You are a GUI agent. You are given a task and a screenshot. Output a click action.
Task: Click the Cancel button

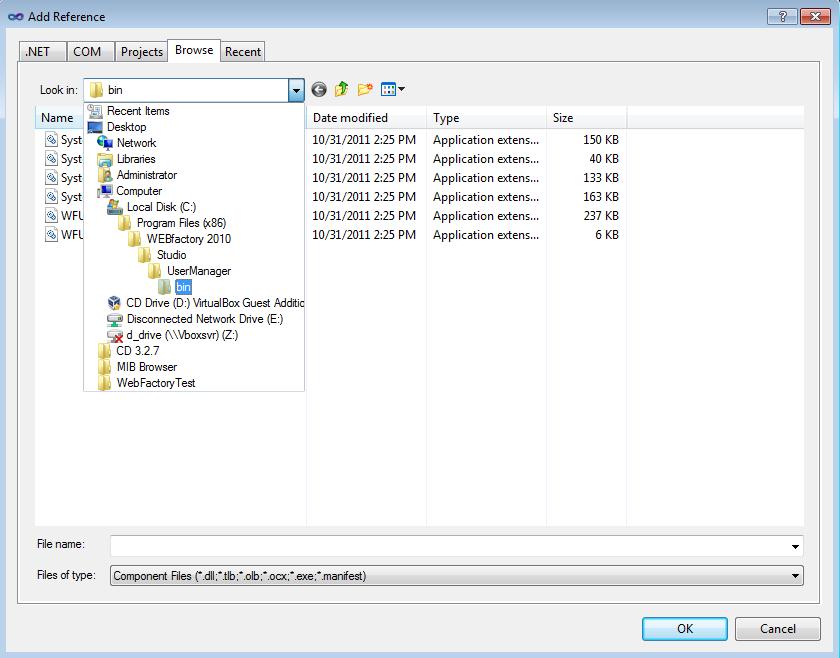pyautogui.click(x=778, y=629)
